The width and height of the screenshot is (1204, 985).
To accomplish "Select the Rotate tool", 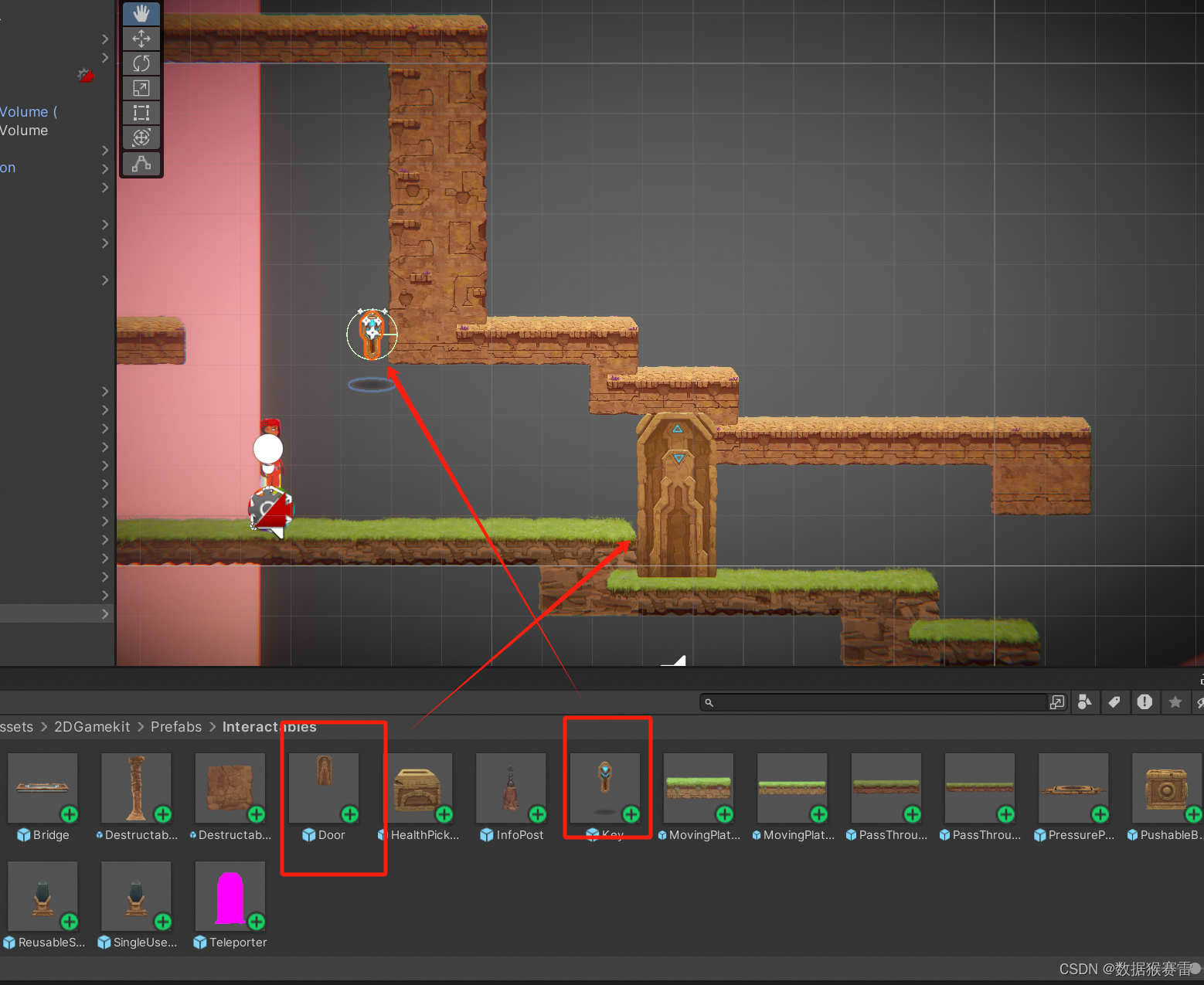I will point(141,63).
